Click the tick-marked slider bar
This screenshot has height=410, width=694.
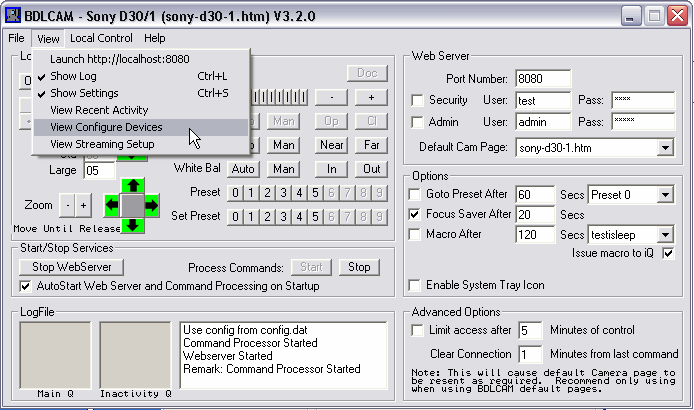[279, 97]
